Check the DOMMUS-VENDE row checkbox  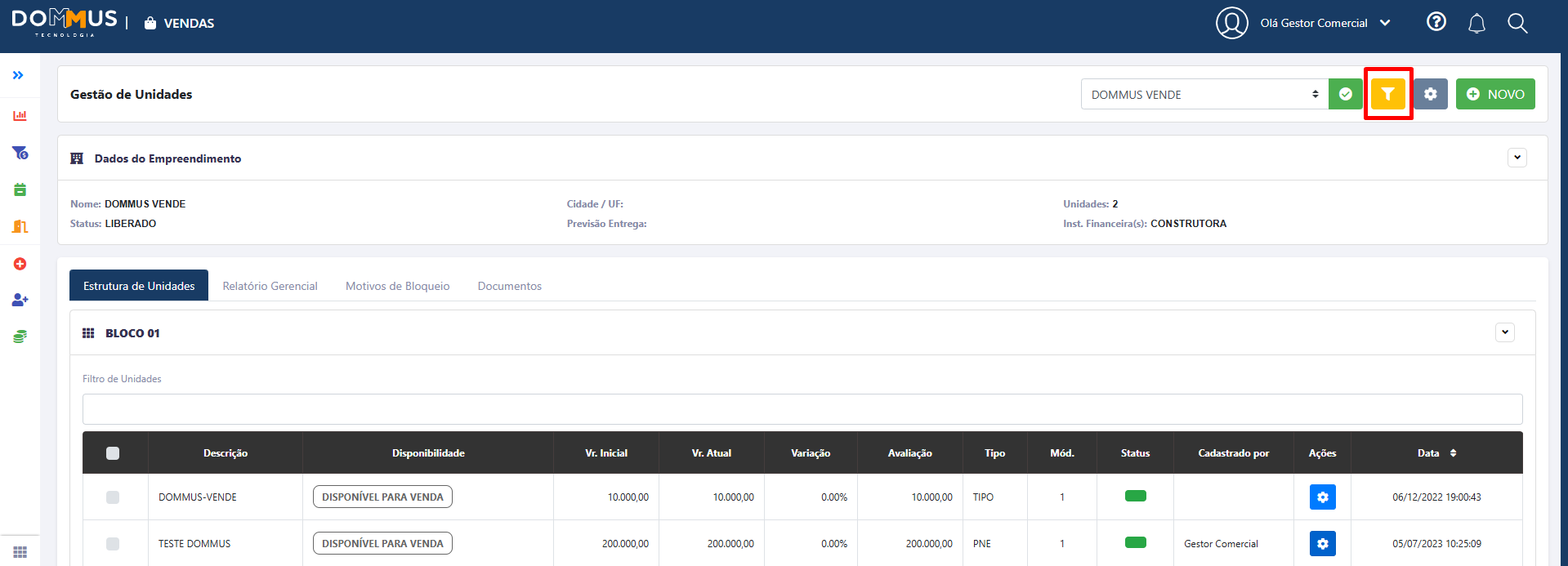[113, 497]
